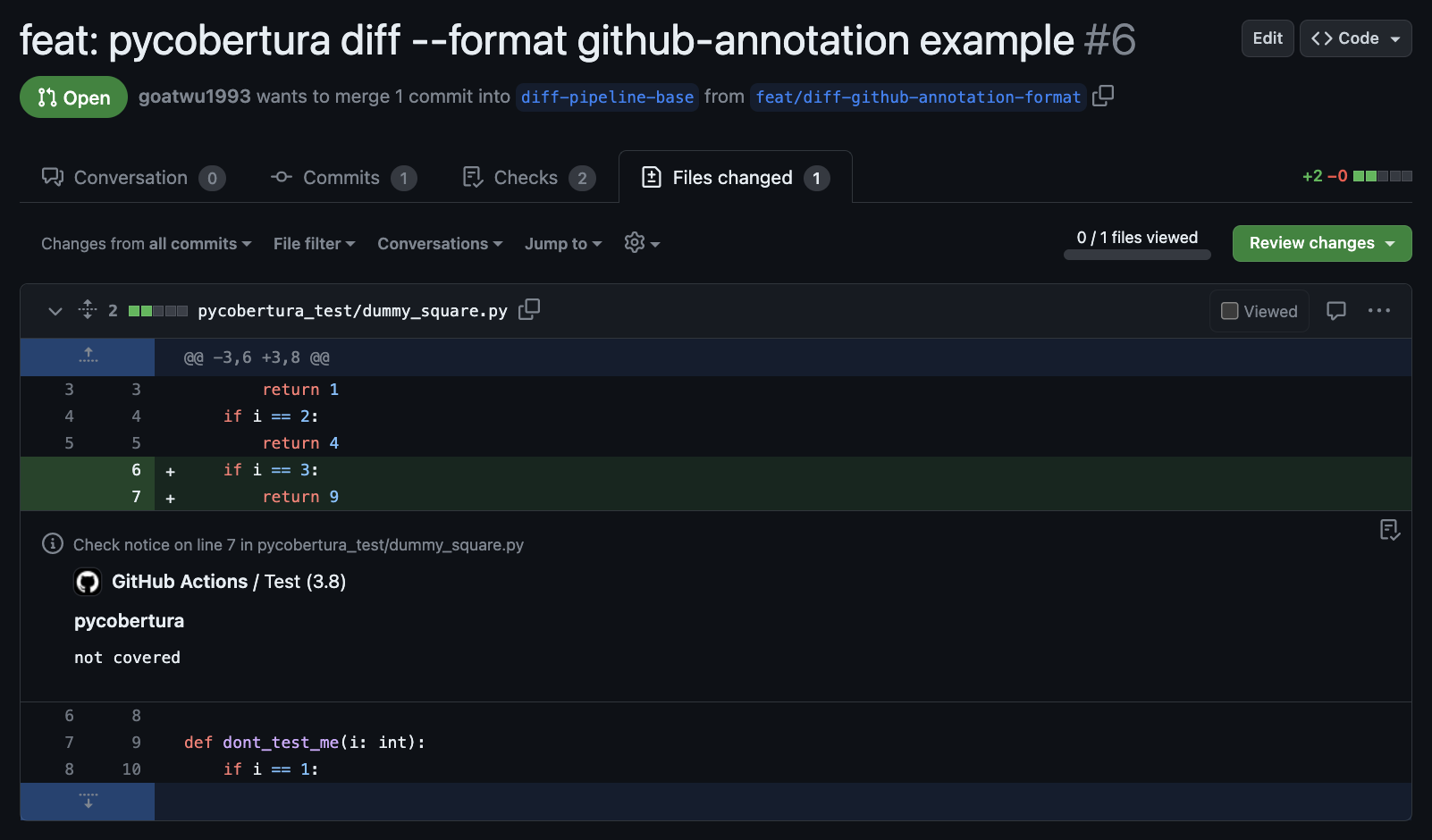Add comment on added line 6 plus

pos(170,471)
